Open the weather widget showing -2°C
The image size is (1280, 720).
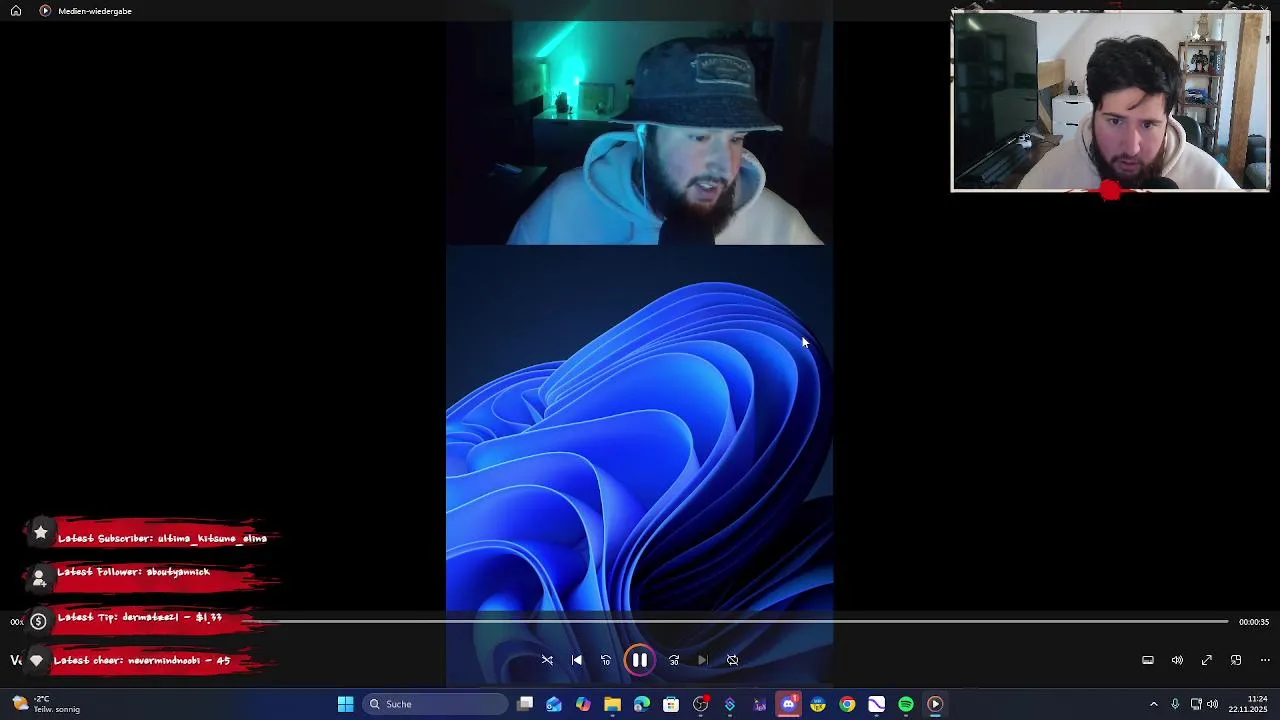tap(48, 704)
